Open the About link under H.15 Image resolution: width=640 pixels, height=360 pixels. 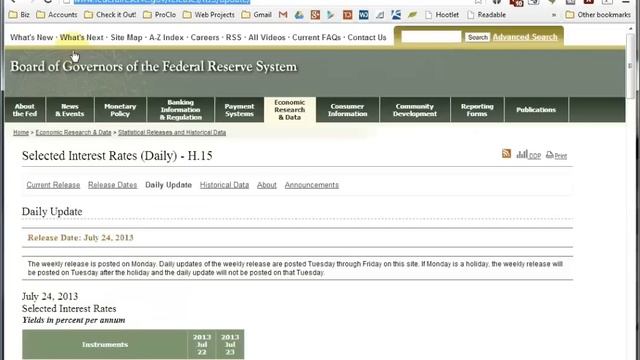point(267,185)
